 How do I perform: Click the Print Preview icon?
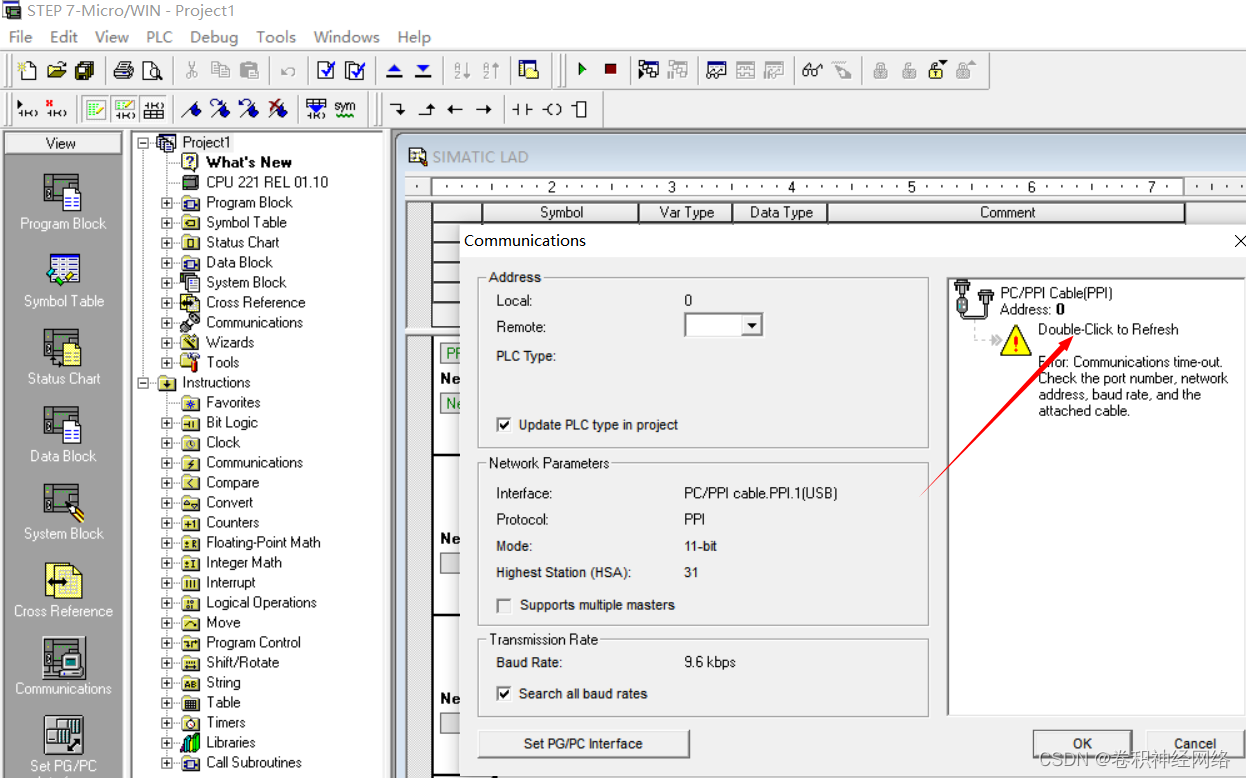[x=151, y=70]
